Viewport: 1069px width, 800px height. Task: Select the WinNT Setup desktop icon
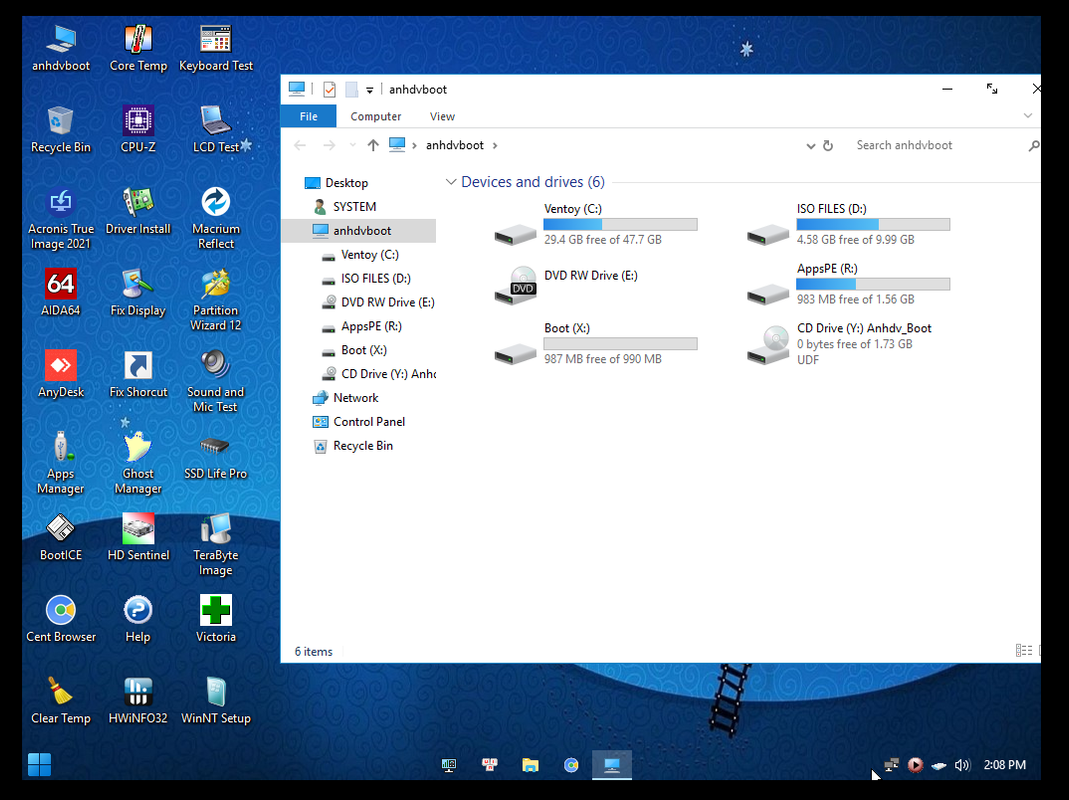(215, 700)
